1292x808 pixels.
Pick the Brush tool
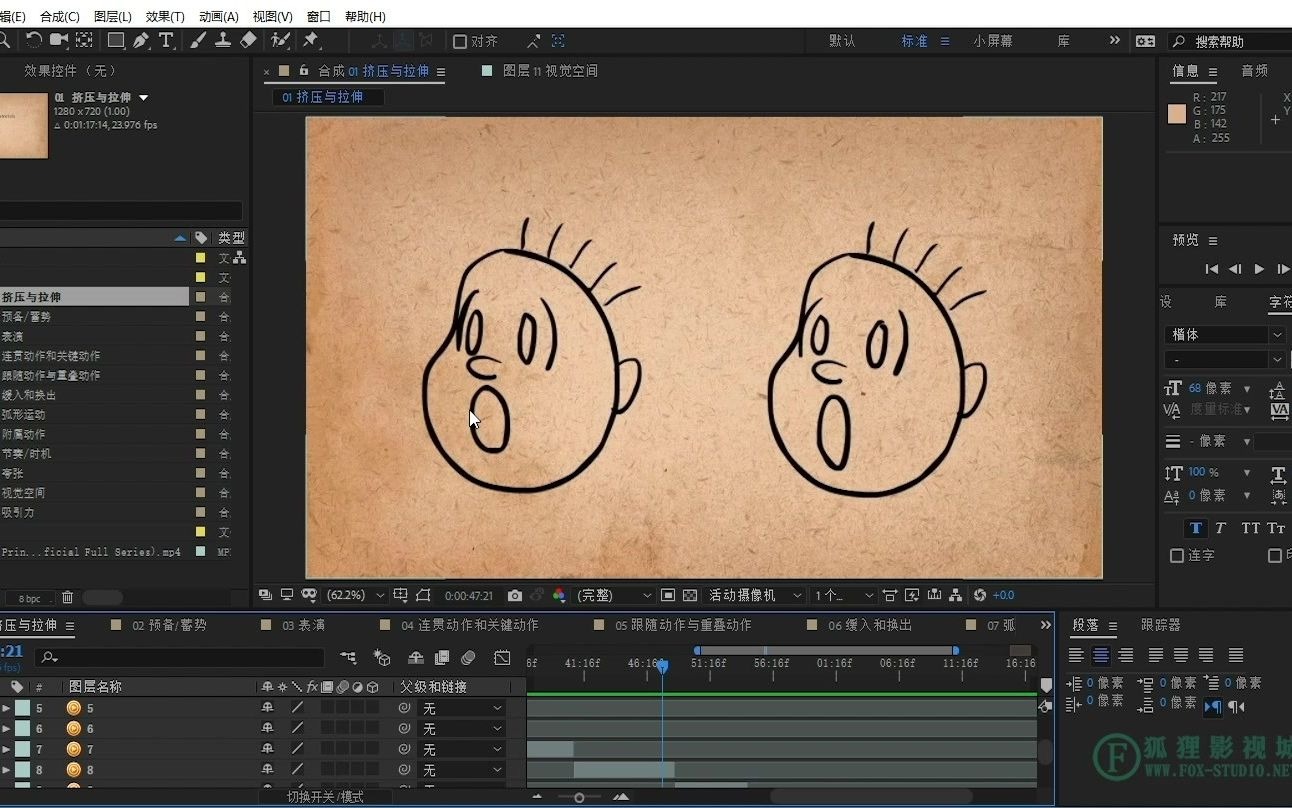pyautogui.click(x=198, y=40)
